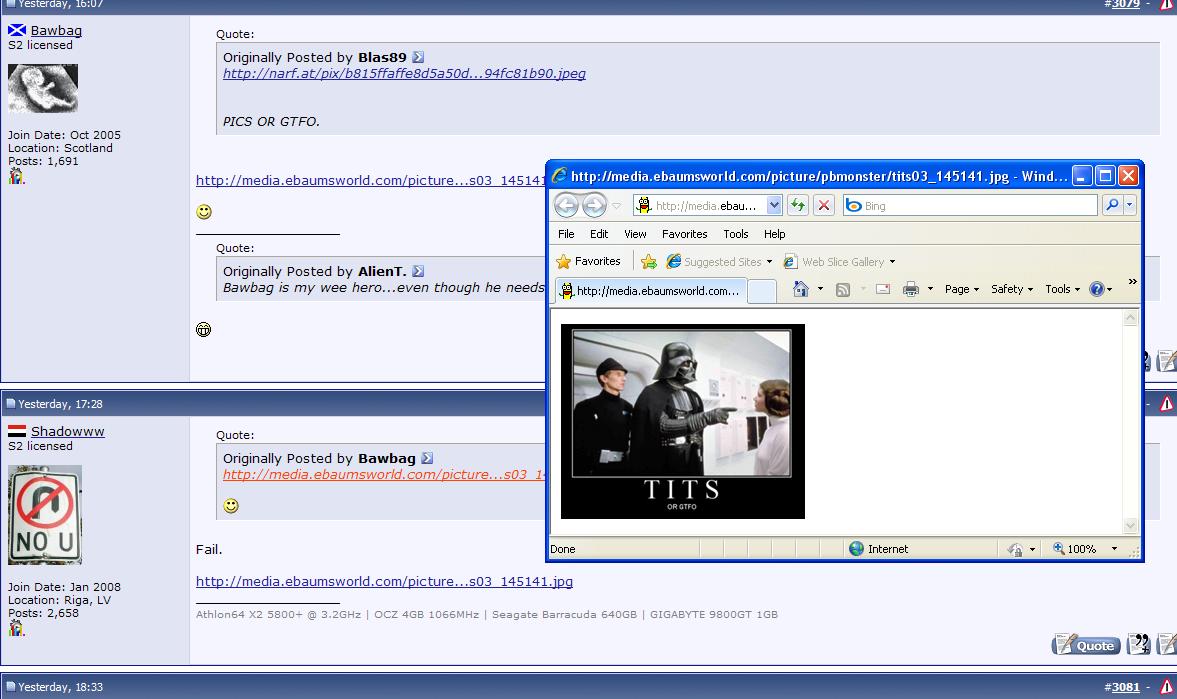Open the Tools command bar menu
This screenshot has height=699, width=1177.
click(1062, 289)
